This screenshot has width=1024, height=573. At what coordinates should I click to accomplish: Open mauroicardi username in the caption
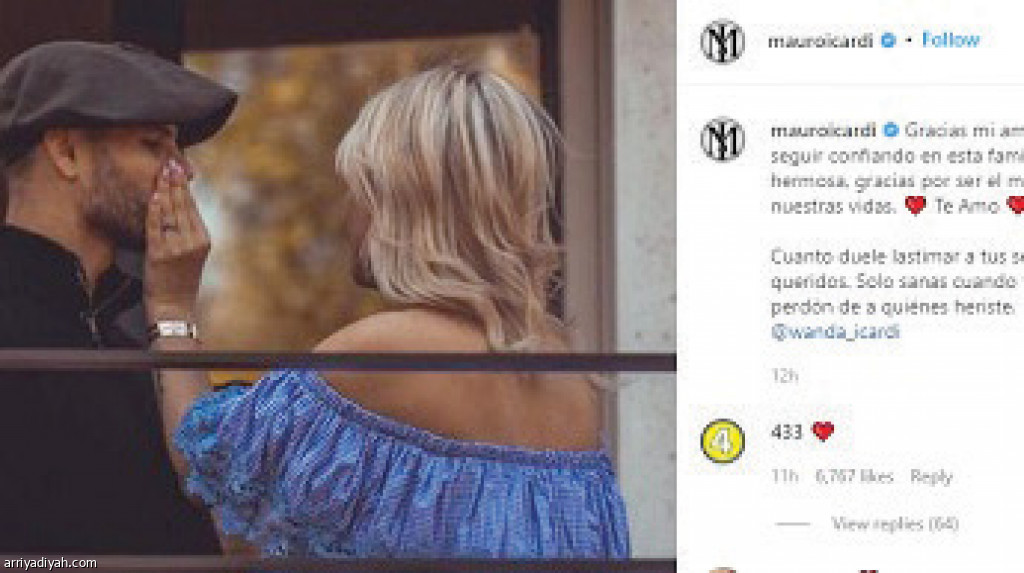point(823,131)
